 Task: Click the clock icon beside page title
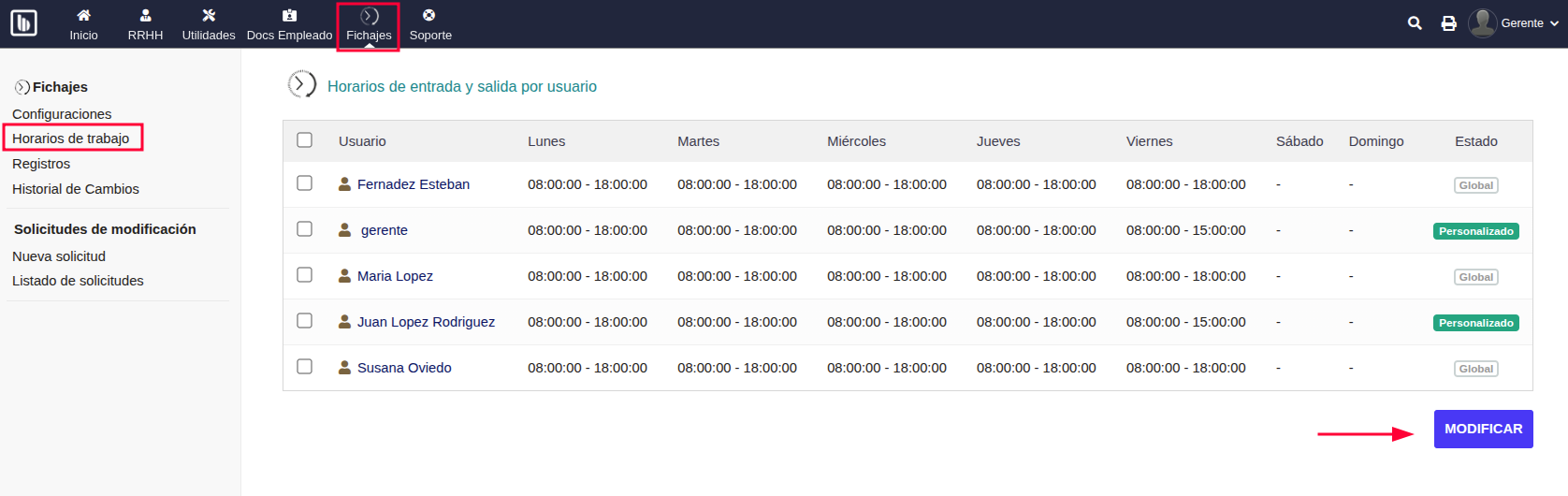[x=301, y=84]
